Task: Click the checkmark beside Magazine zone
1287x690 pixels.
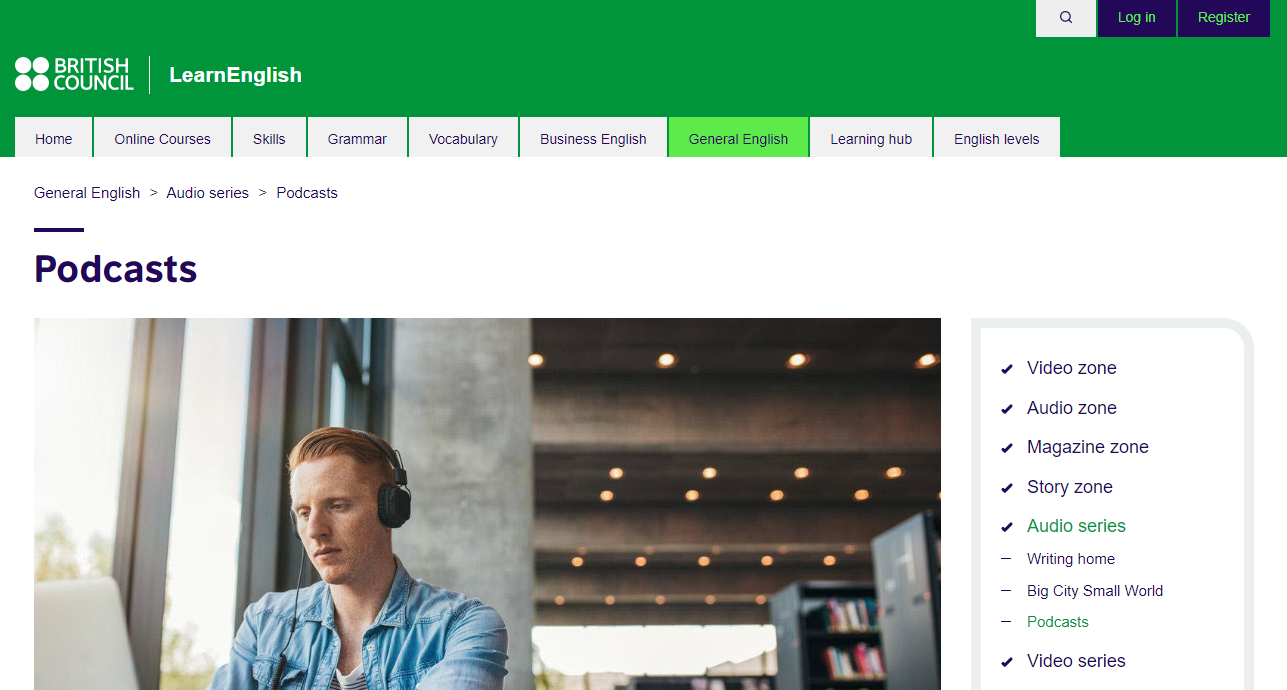Action: pyautogui.click(x=1007, y=449)
